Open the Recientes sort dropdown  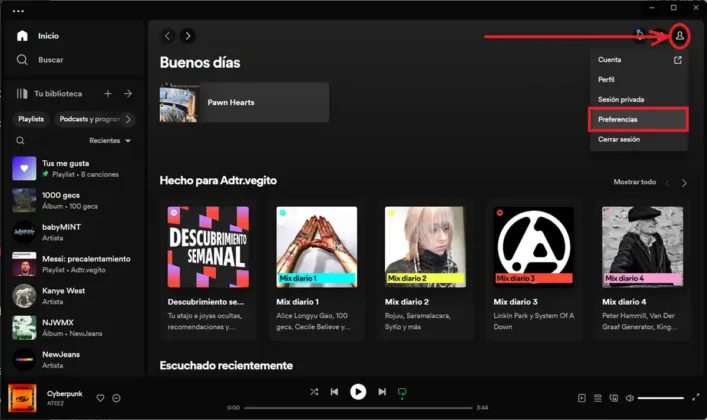[x=110, y=141]
